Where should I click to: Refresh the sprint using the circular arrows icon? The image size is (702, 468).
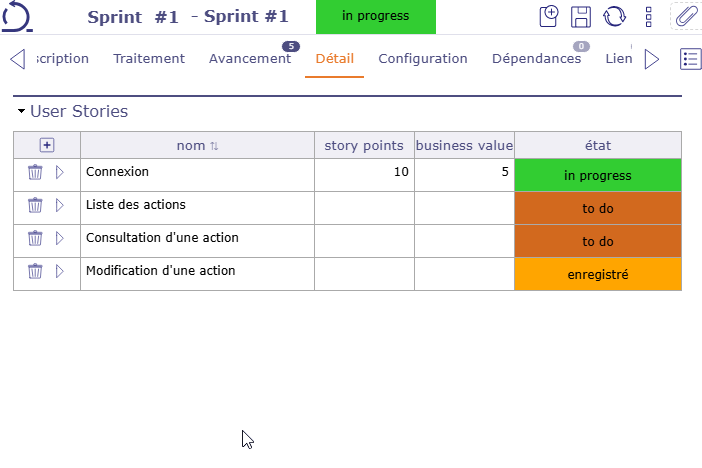[614, 16]
